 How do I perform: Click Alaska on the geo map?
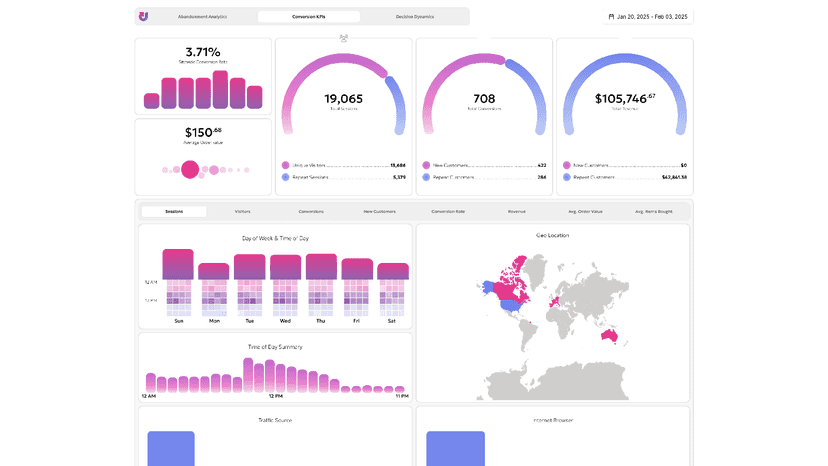[487, 287]
